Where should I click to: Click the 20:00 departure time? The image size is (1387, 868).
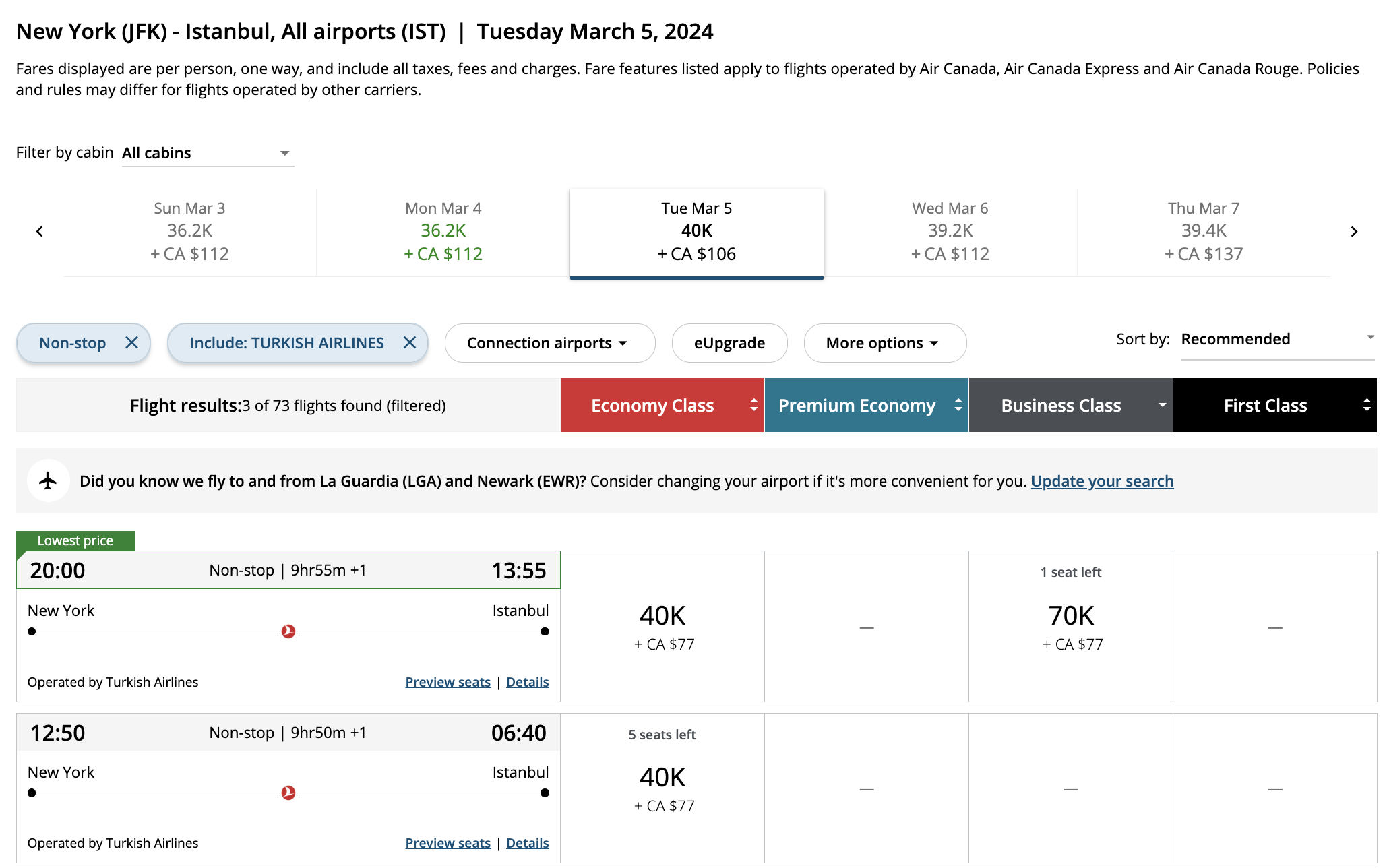(57, 571)
